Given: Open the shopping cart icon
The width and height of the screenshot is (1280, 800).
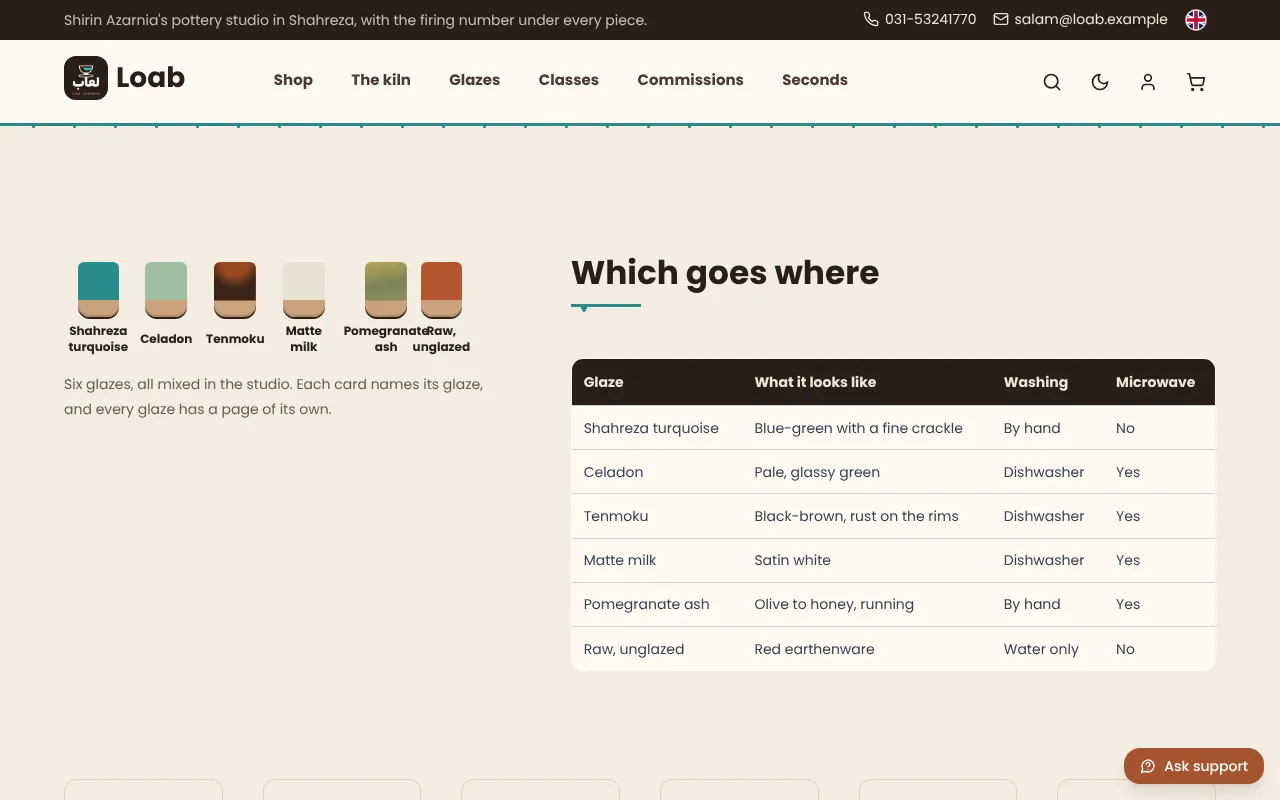Looking at the screenshot, I should point(1196,82).
